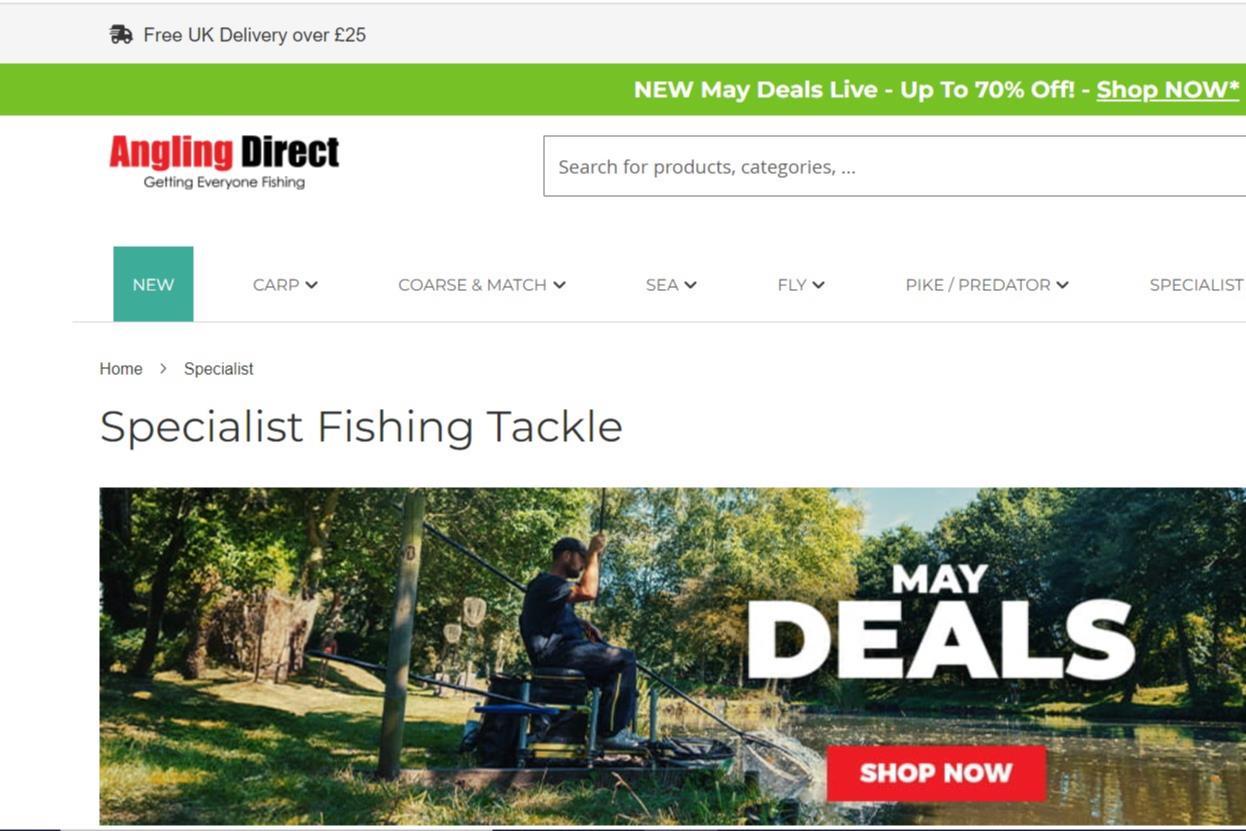Expand the SEA menu chevron
Viewport: 1246px width, 831px height.
click(690, 285)
